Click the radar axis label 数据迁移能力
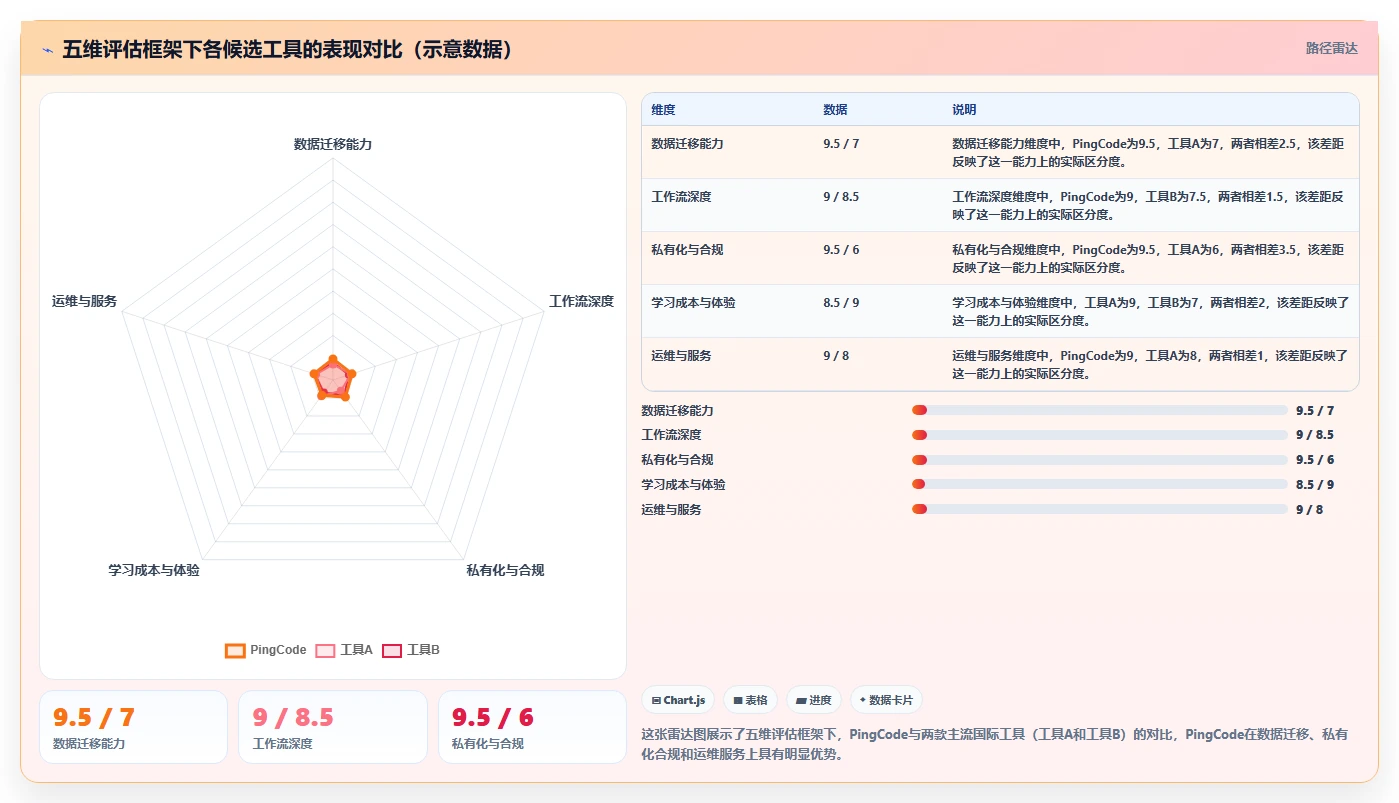 (x=333, y=144)
